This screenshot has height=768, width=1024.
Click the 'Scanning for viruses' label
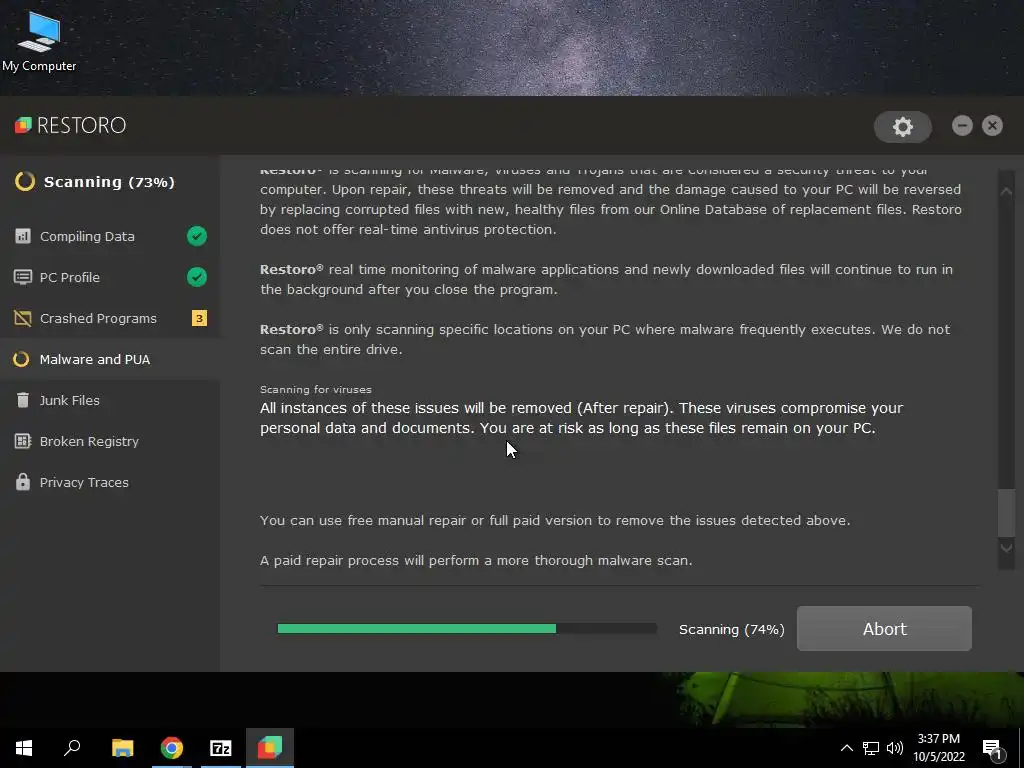pyautogui.click(x=315, y=389)
